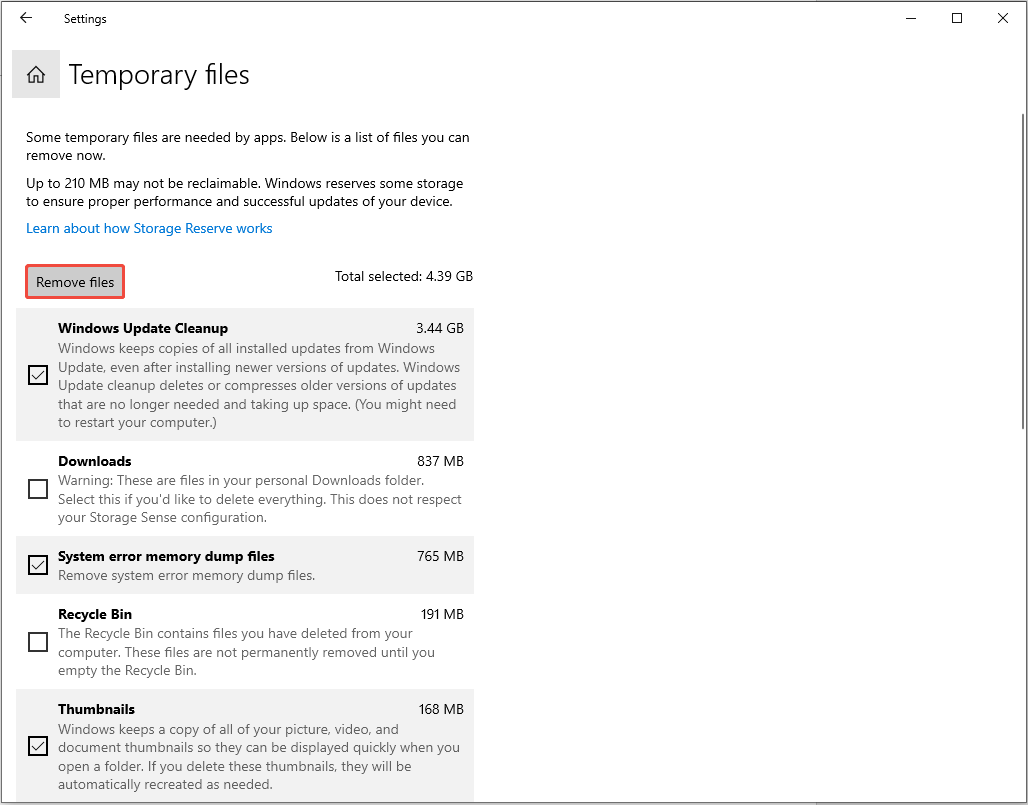This screenshot has height=805, width=1028.
Task: Go to the Settings home page
Action: click(x=36, y=75)
